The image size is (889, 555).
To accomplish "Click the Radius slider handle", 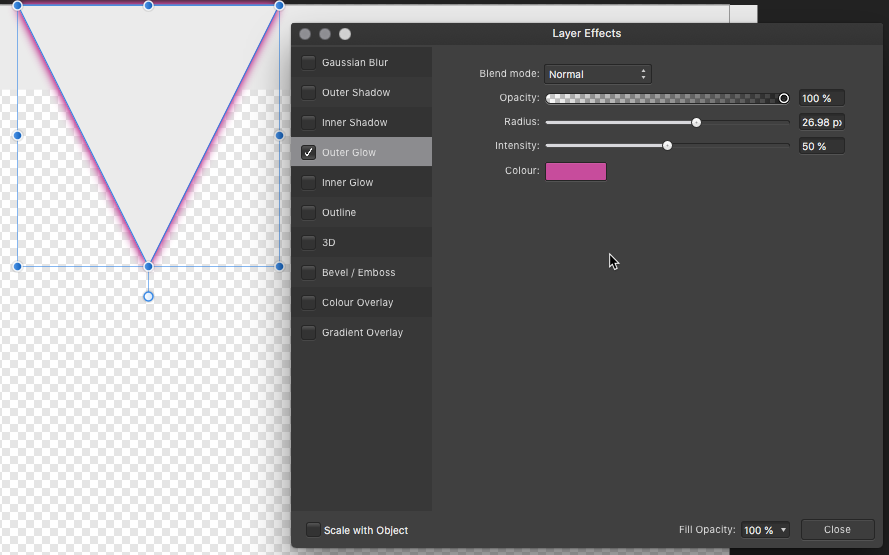I will point(696,122).
